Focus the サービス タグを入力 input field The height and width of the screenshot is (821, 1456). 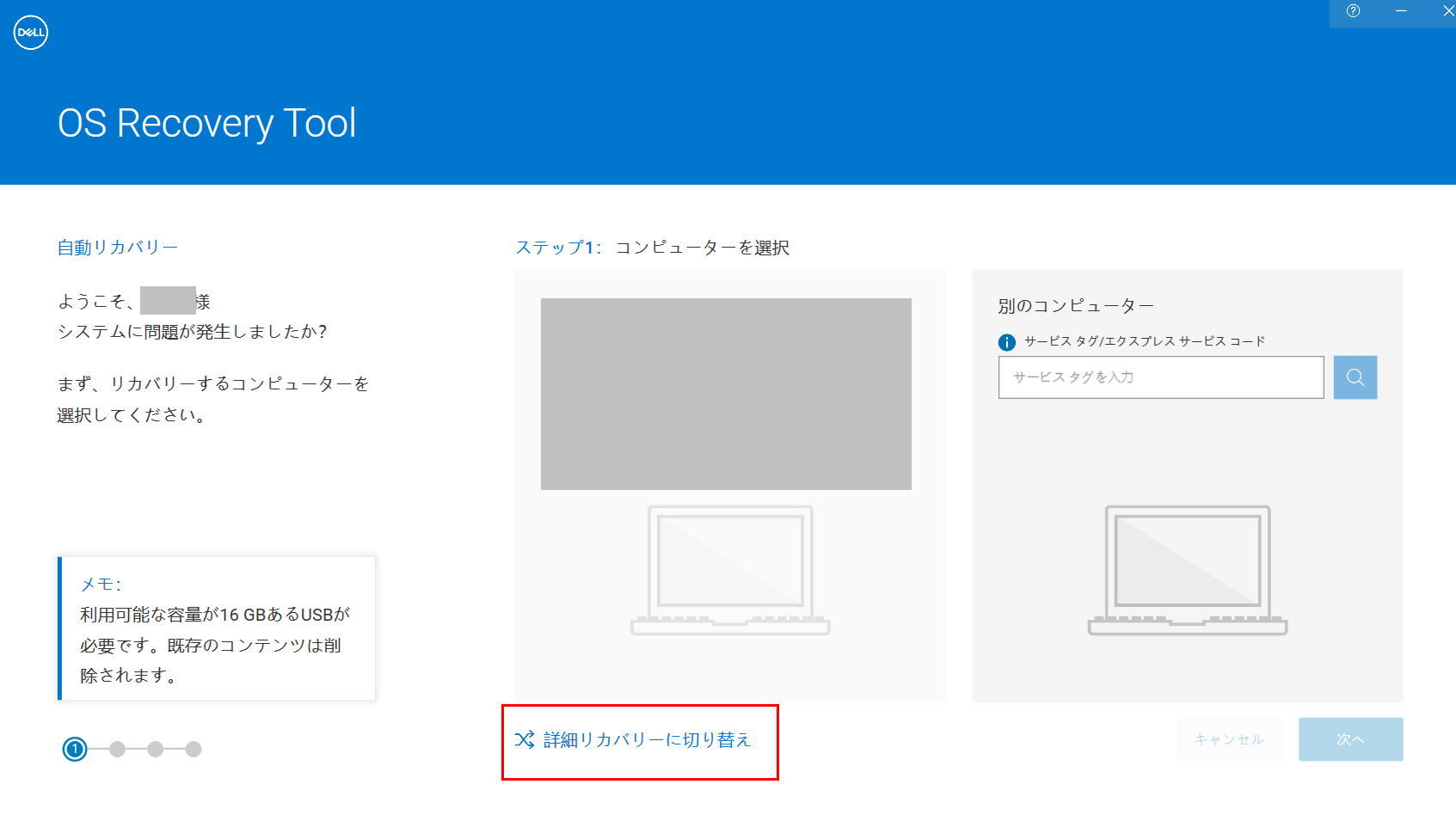click(1161, 377)
